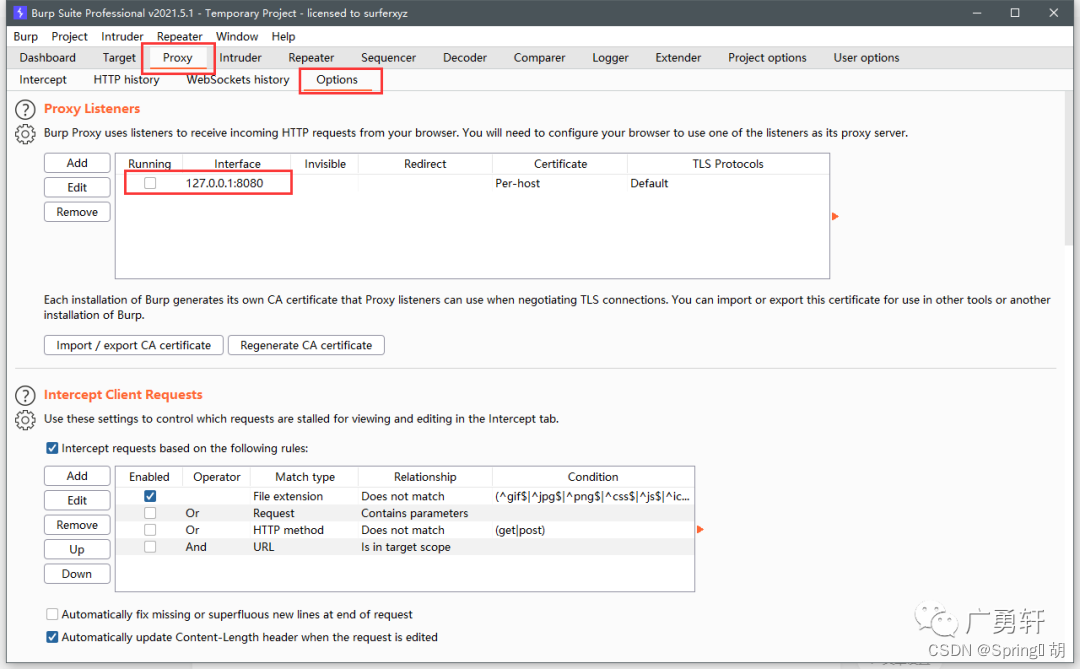Open Intercept Client Requests help icon
Image resolution: width=1080 pixels, height=669 pixels.
[x=25, y=395]
